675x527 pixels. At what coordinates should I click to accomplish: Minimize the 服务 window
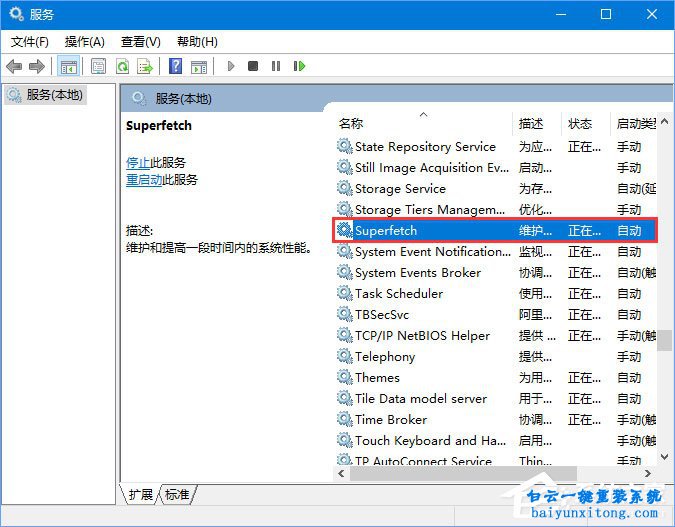(560, 15)
